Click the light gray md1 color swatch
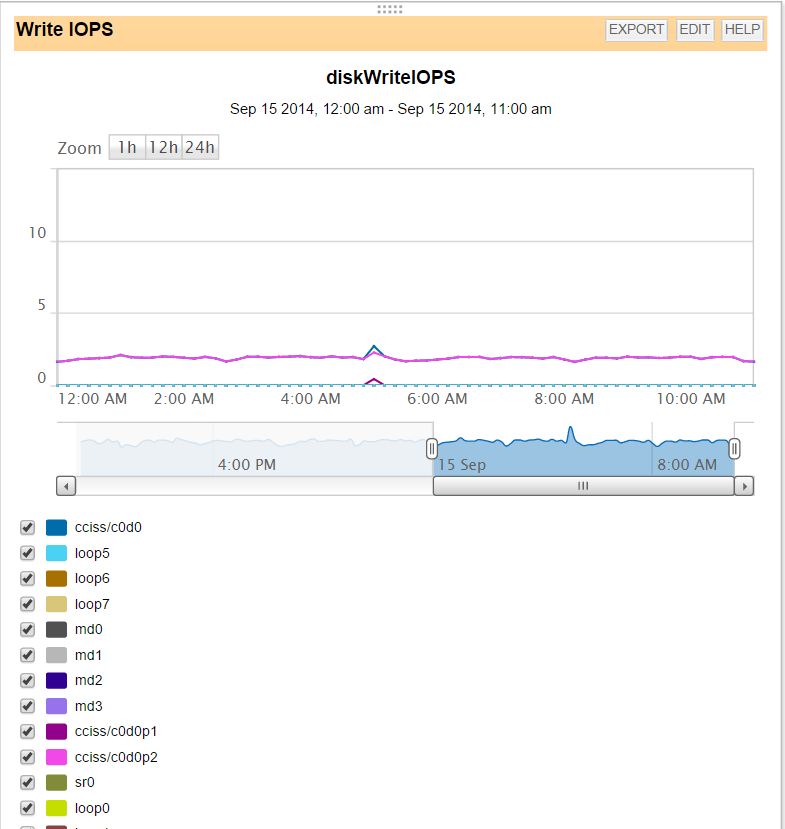This screenshot has width=785, height=829. (x=57, y=655)
